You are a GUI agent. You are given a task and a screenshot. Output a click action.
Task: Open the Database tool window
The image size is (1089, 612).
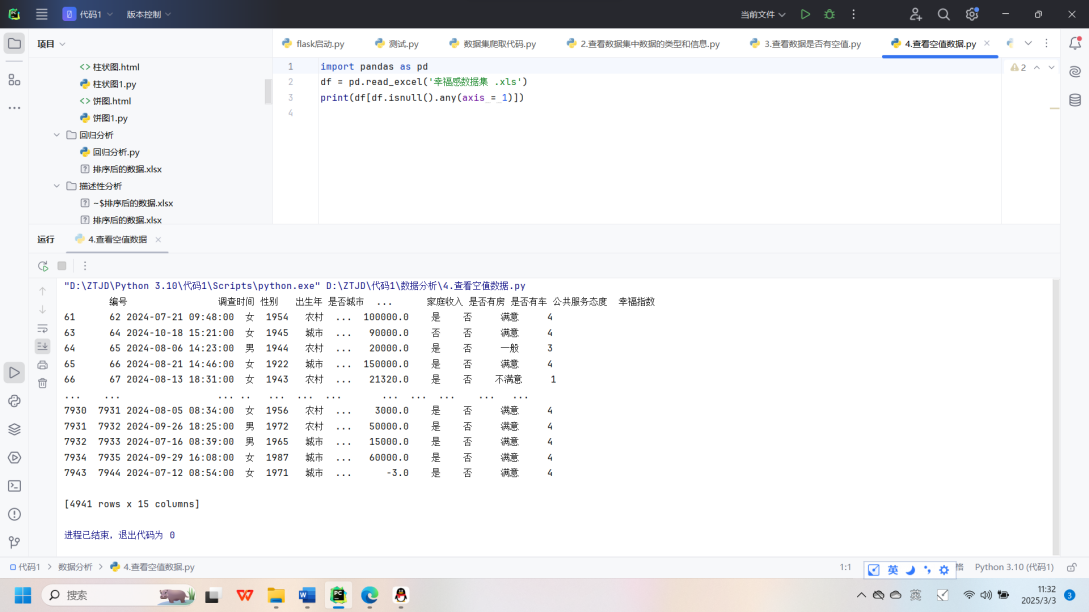(1075, 100)
